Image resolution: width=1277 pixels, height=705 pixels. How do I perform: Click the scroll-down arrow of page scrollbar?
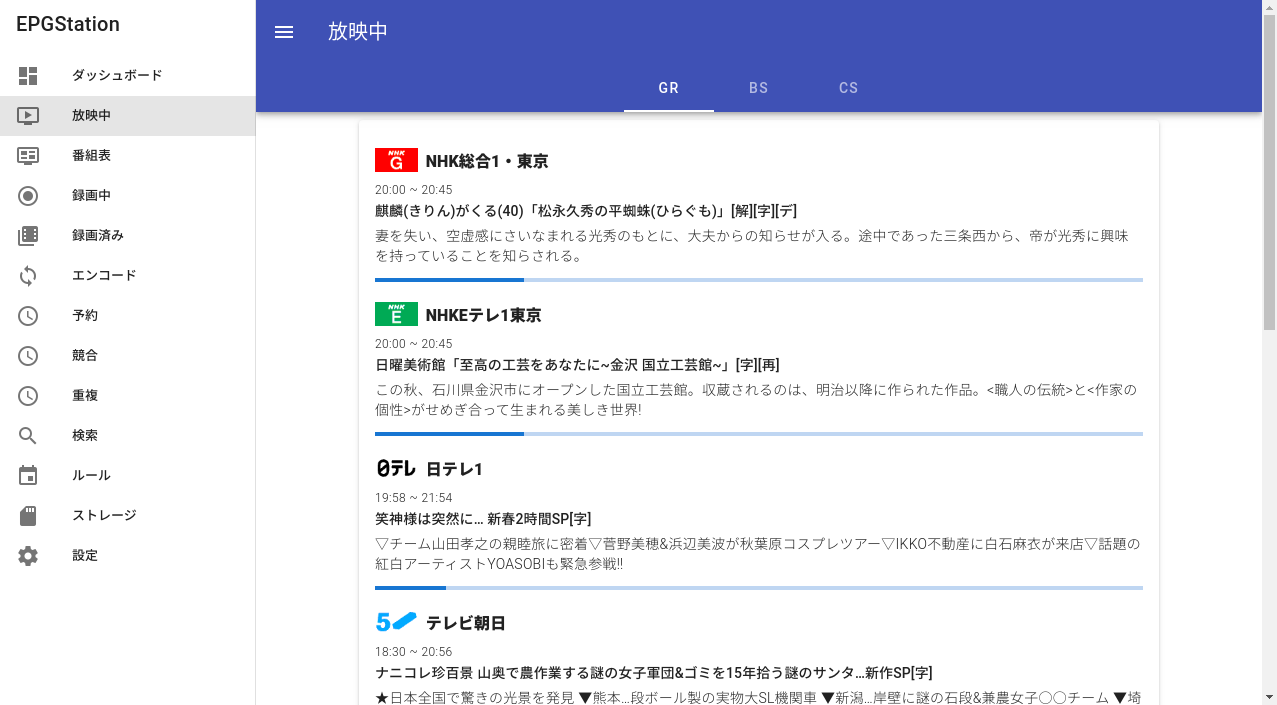tap(1269, 696)
